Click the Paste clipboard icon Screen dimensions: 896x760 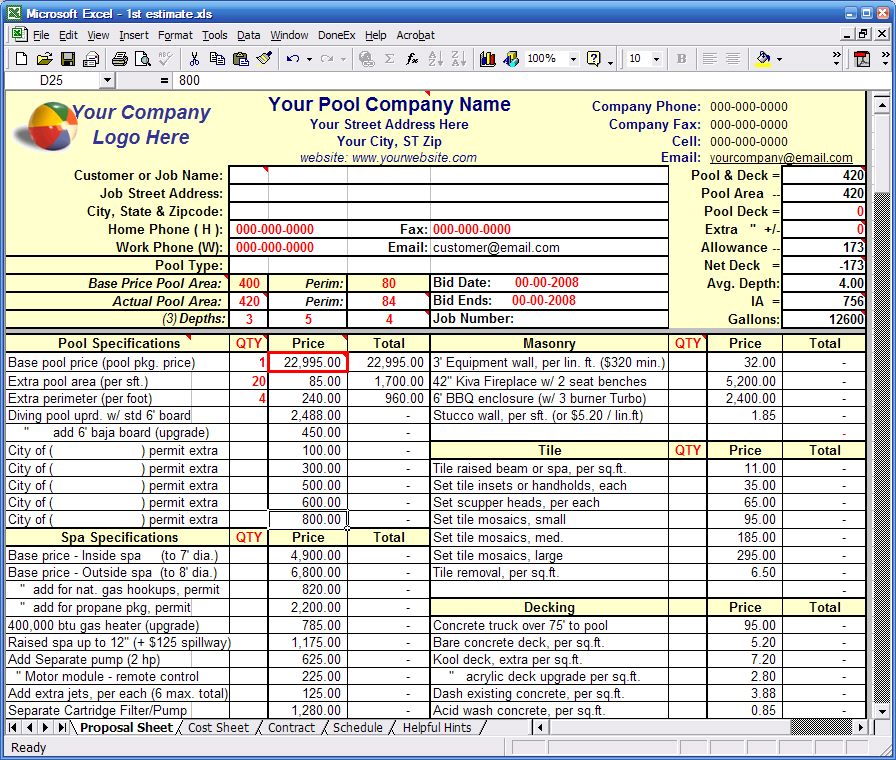pos(241,58)
